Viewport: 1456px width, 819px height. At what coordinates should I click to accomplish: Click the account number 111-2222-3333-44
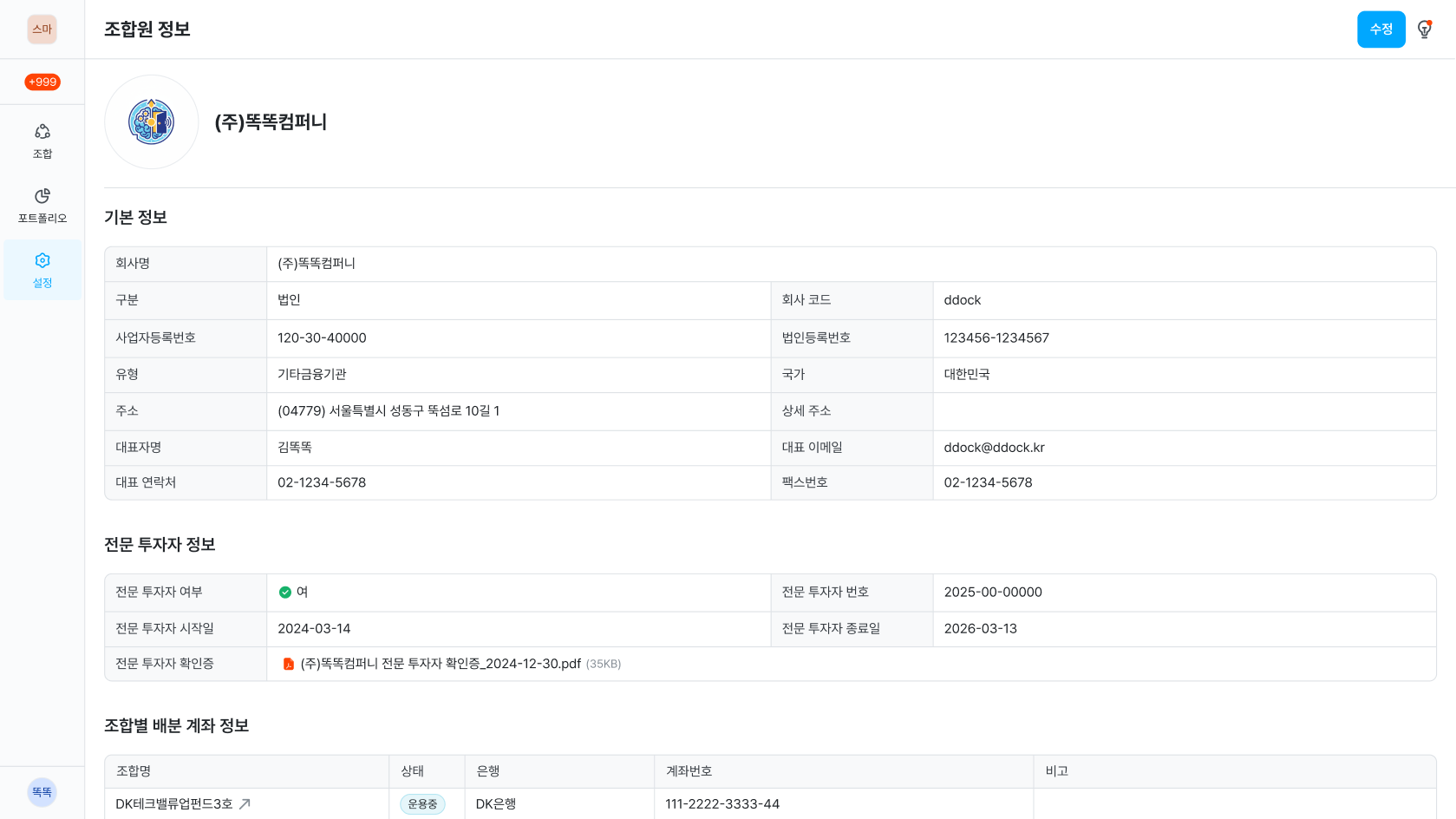[722, 804]
